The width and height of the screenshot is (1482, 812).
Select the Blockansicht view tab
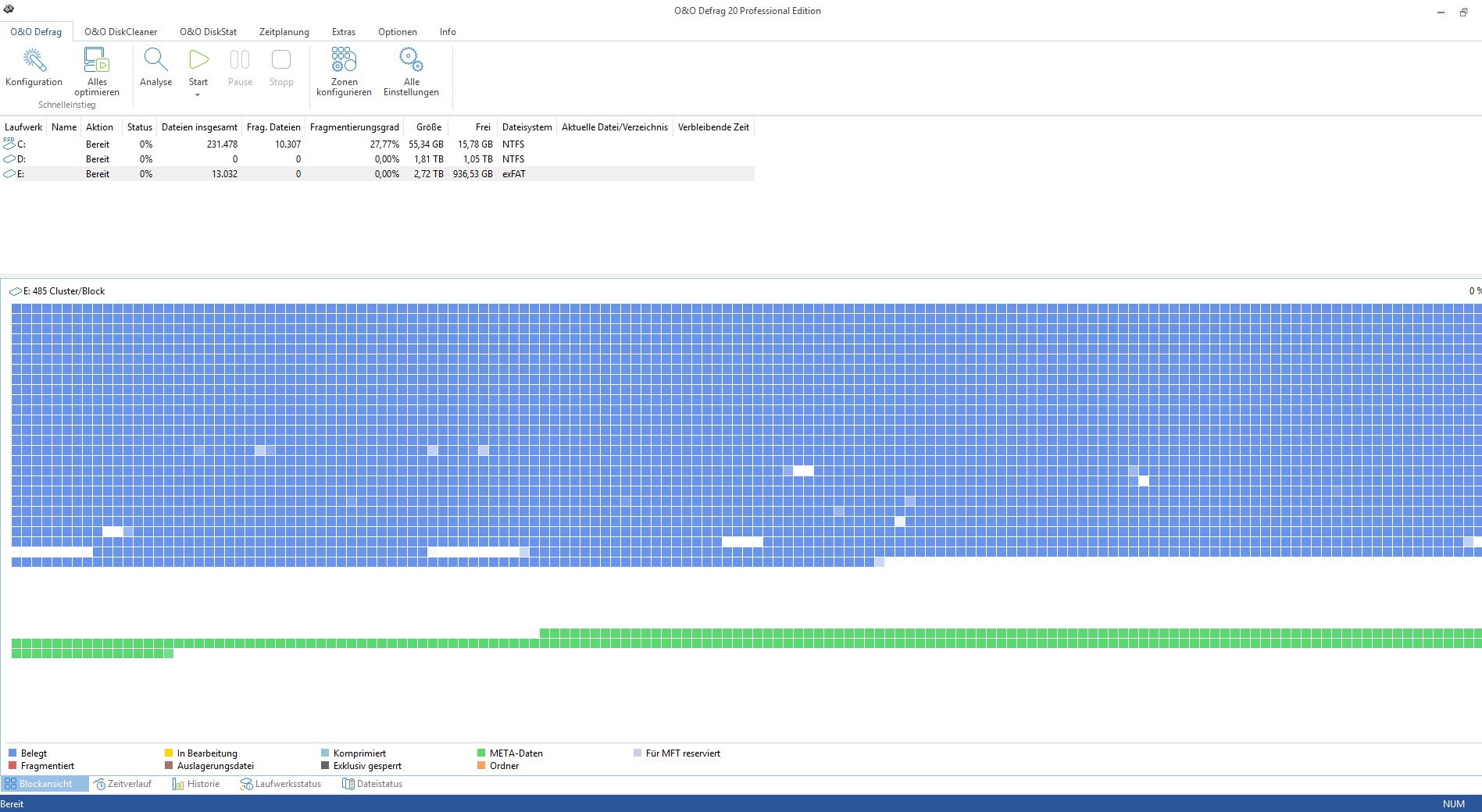point(45,784)
